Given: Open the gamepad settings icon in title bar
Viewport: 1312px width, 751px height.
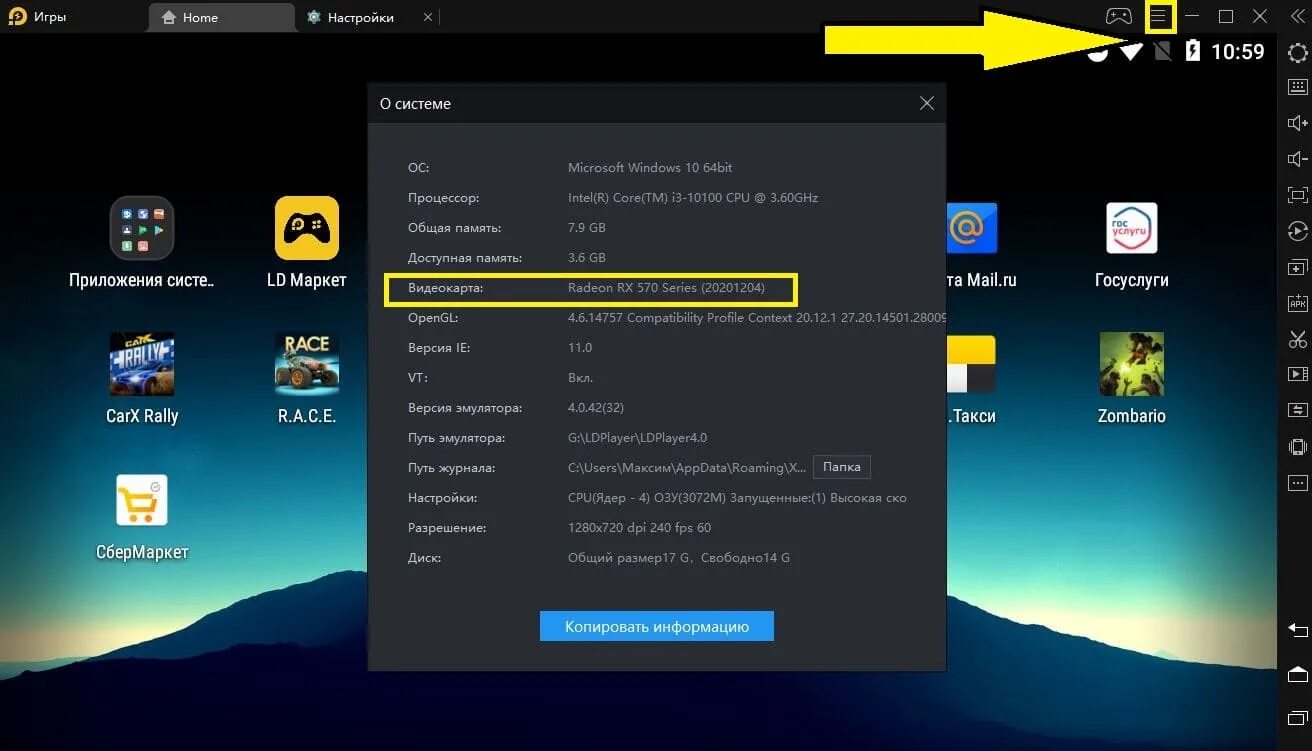Looking at the screenshot, I should pos(1118,17).
